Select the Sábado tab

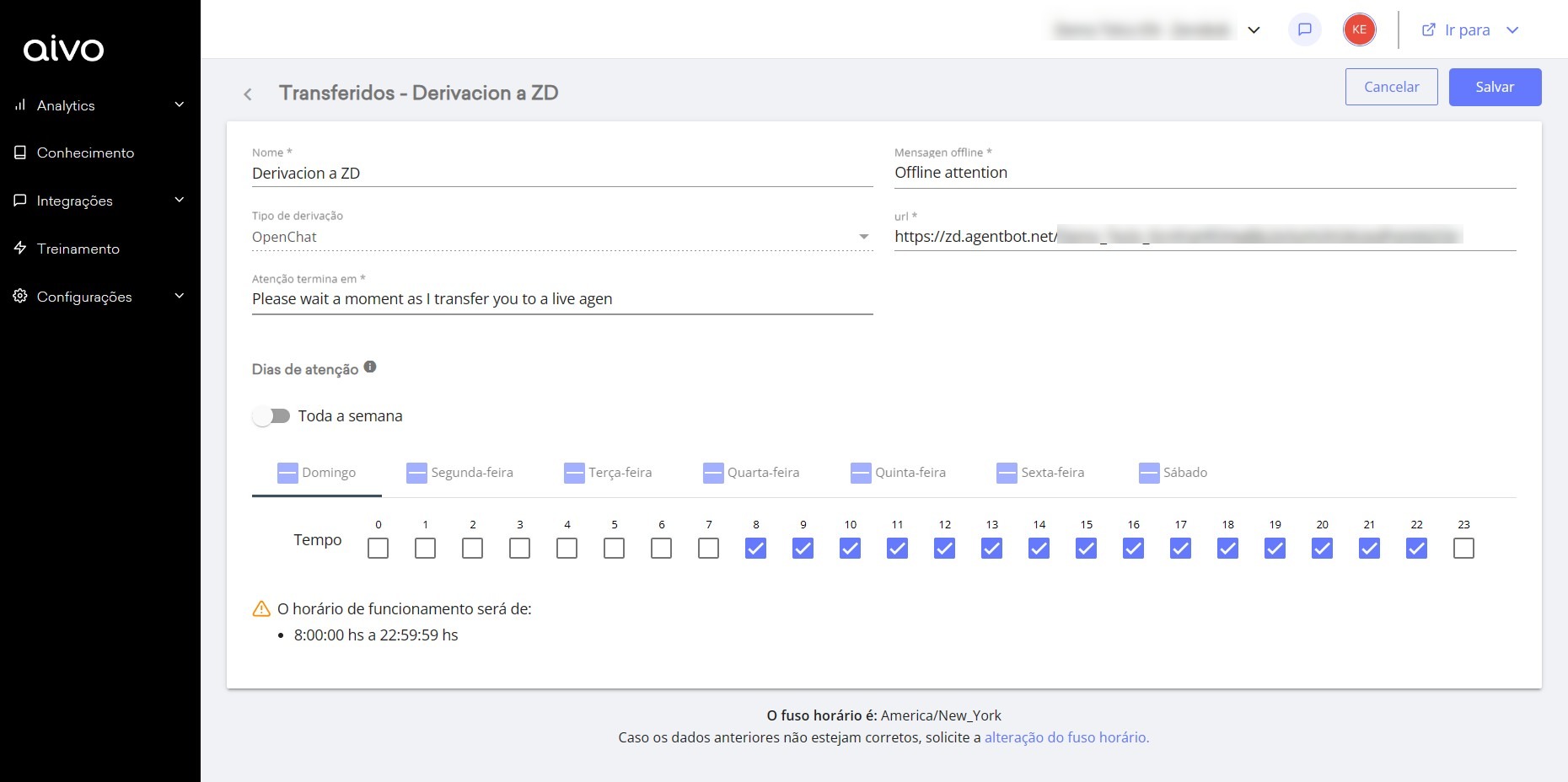click(x=1173, y=473)
